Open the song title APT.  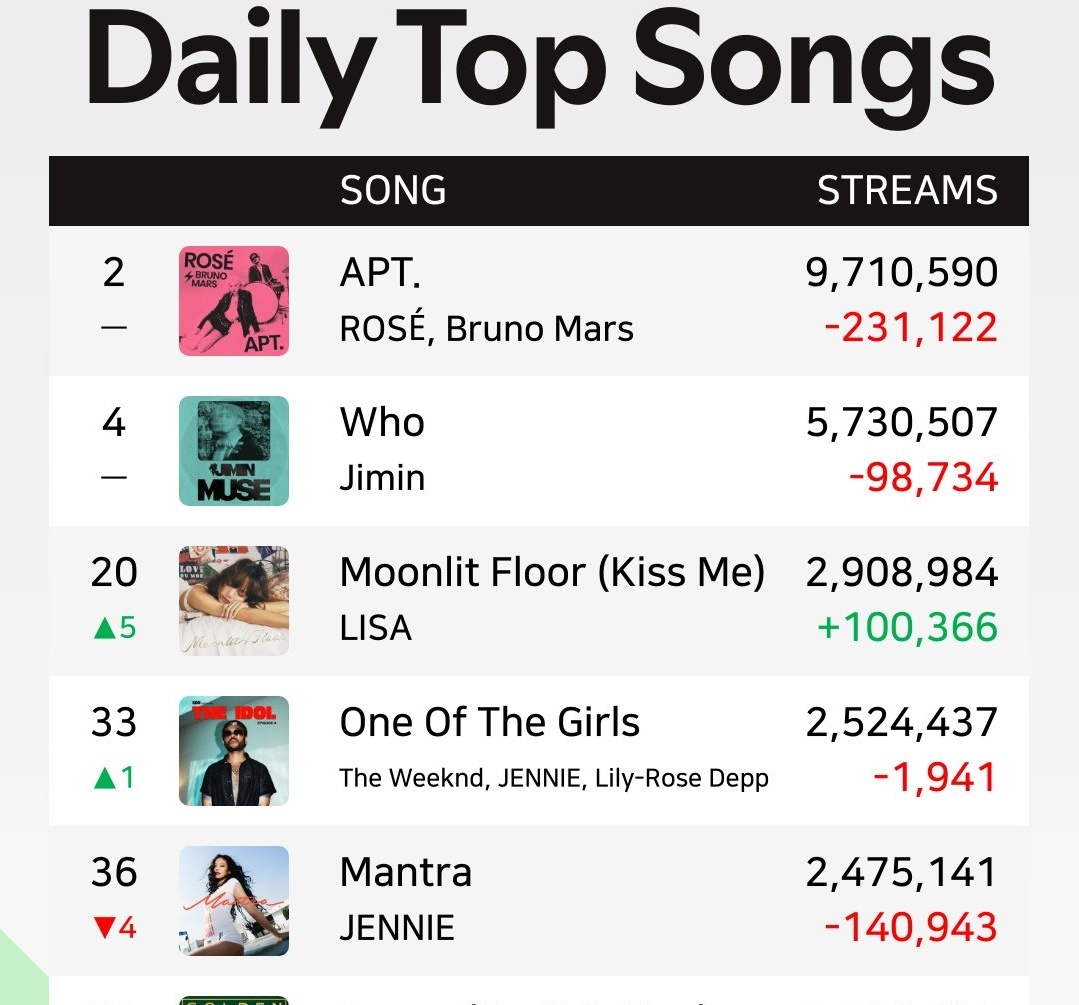[381, 273]
